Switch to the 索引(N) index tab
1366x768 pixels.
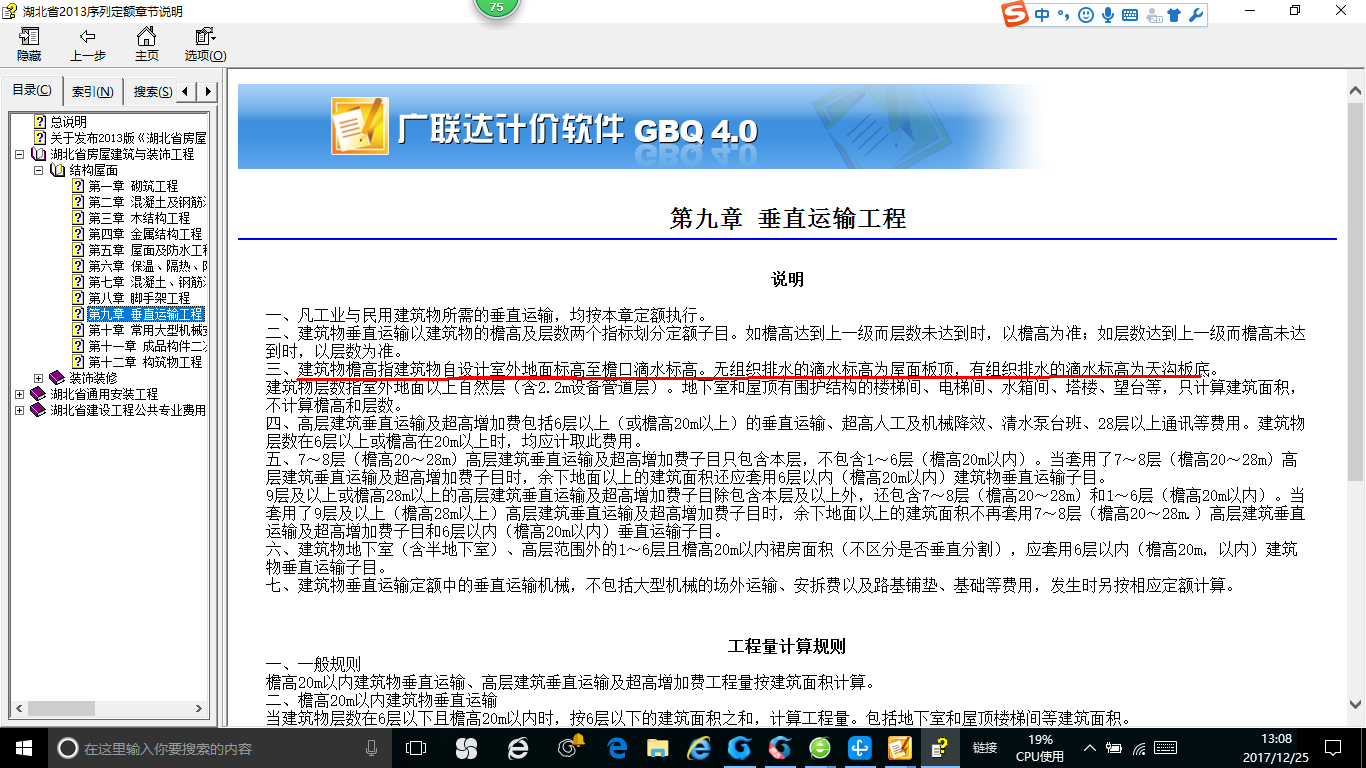93,92
